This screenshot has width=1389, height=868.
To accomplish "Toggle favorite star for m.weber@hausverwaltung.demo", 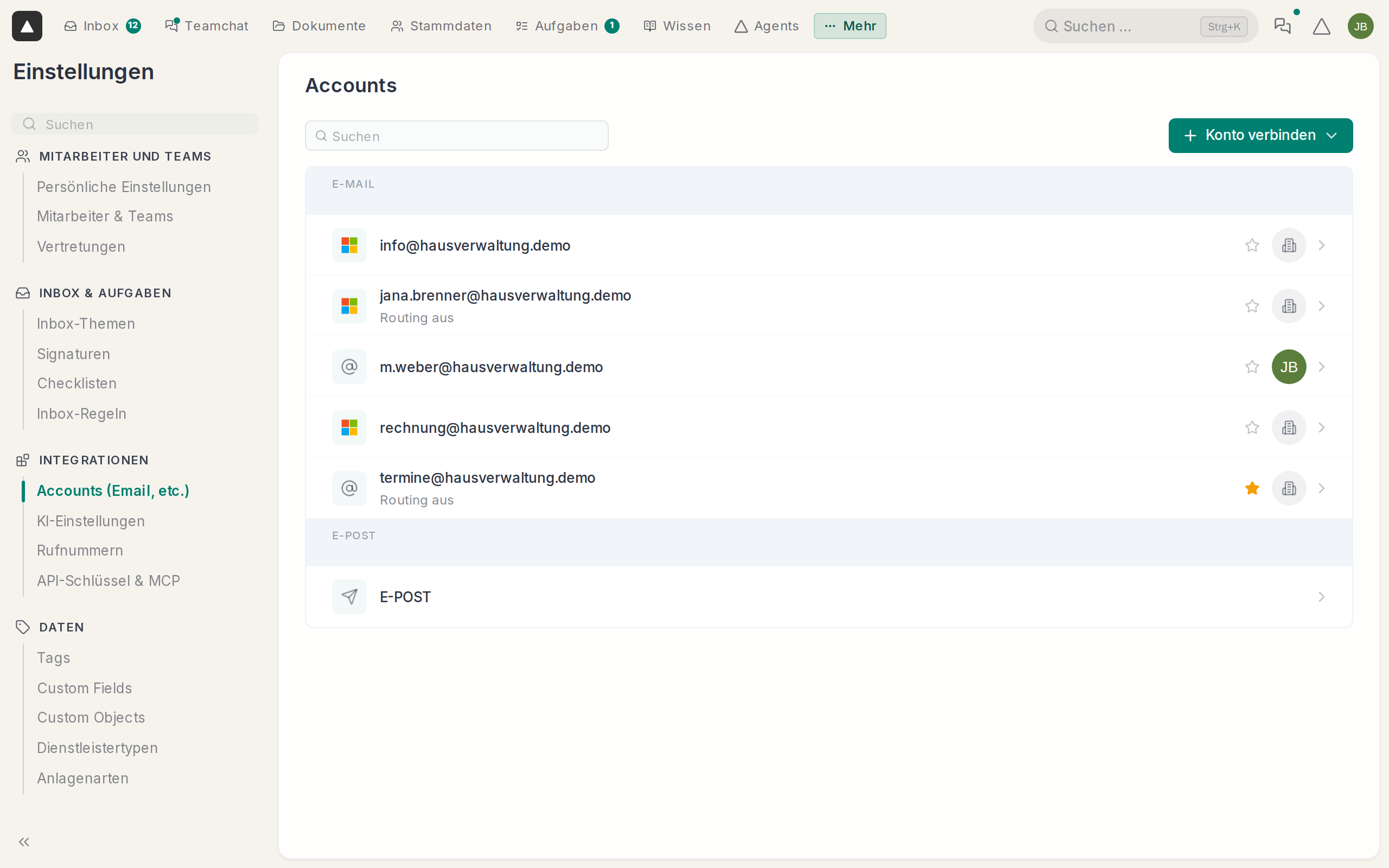I will point(1252,367).
